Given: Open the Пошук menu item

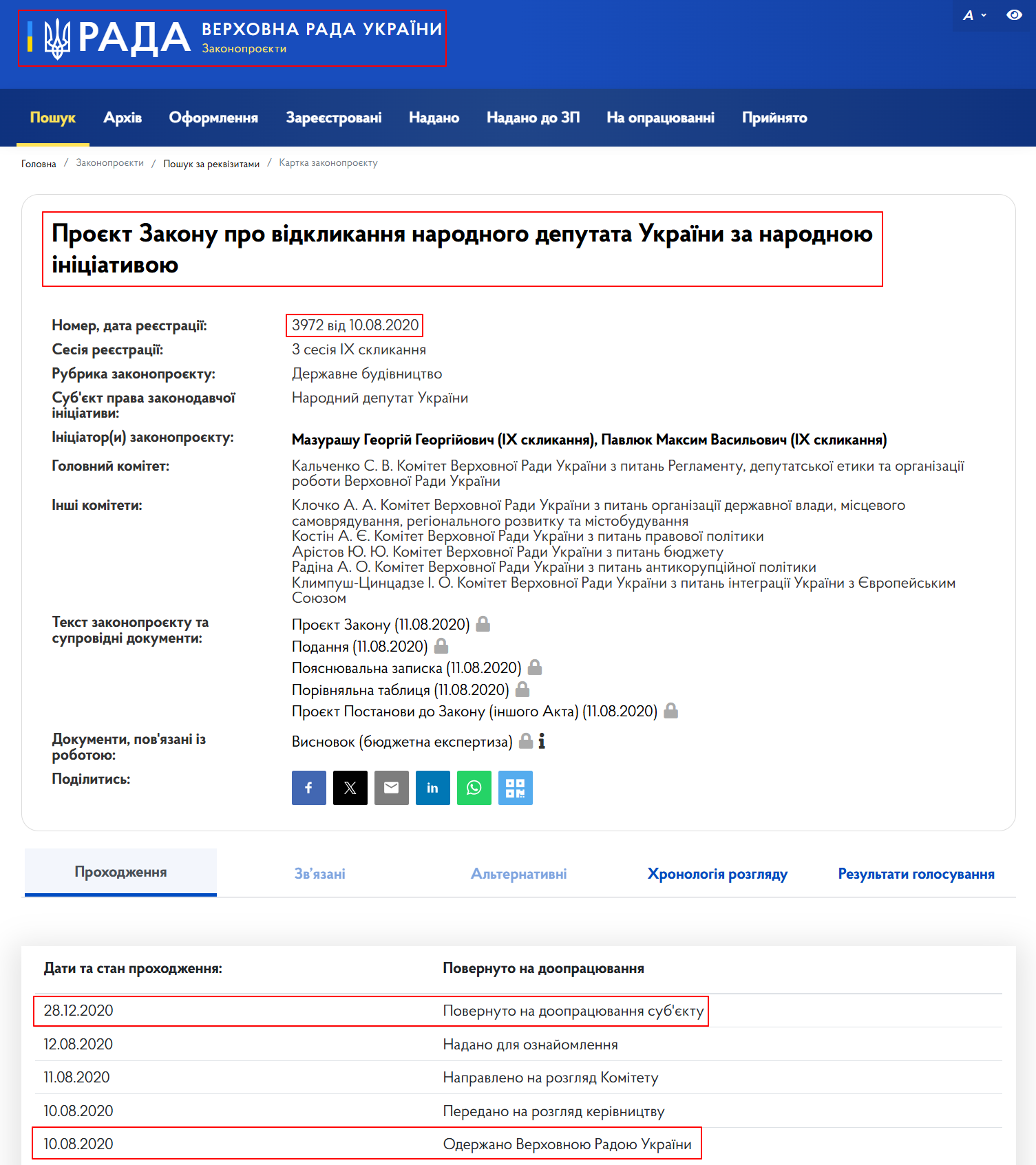Looking at the screenshot, I should 53,118.
